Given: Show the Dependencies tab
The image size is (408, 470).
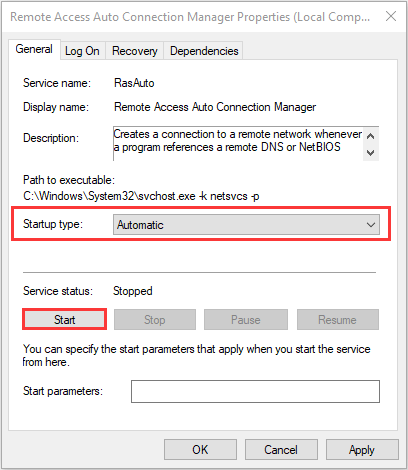Looking at the screenshot, I should (x=204, y=51).
